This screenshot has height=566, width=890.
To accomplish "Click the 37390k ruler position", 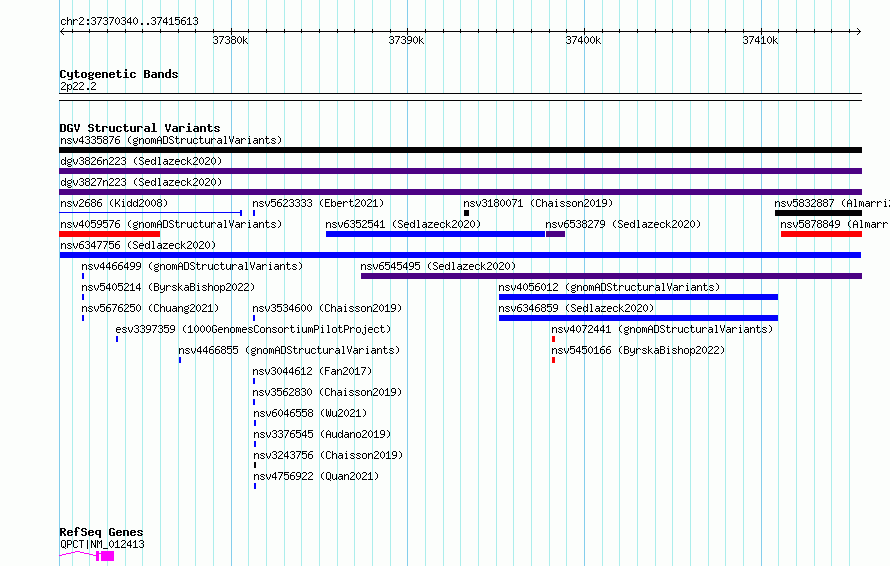I will (406, 40).
